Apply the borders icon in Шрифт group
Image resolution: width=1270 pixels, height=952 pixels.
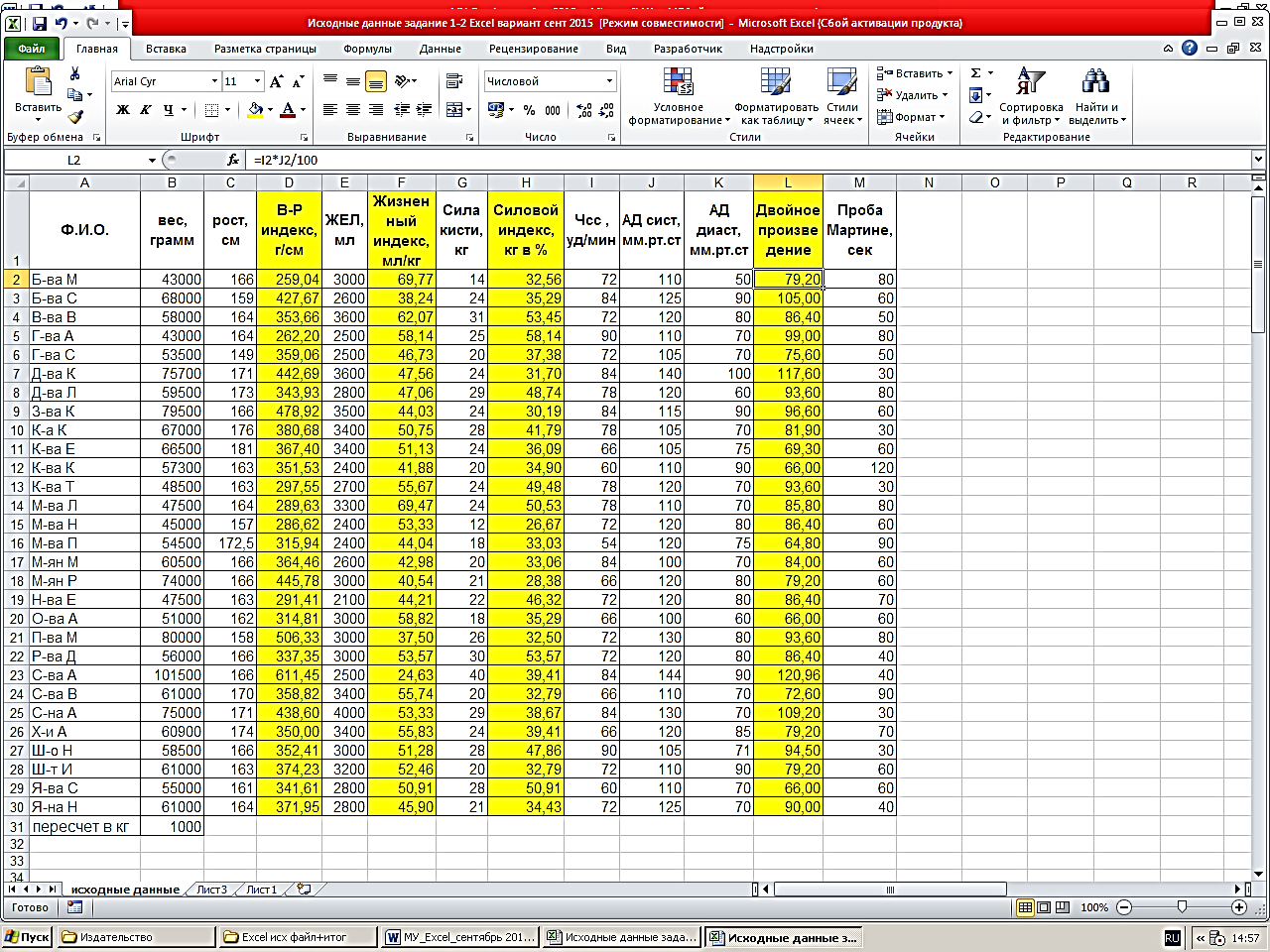[x=211, y=110]
